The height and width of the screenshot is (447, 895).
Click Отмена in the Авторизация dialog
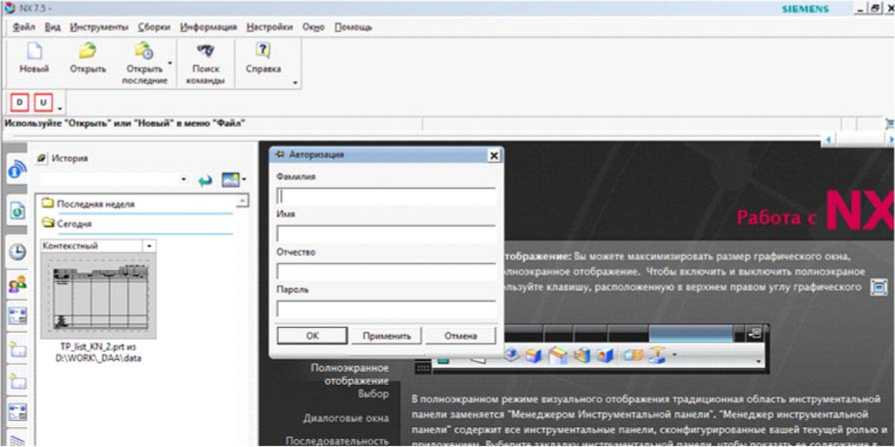[461, 336]
